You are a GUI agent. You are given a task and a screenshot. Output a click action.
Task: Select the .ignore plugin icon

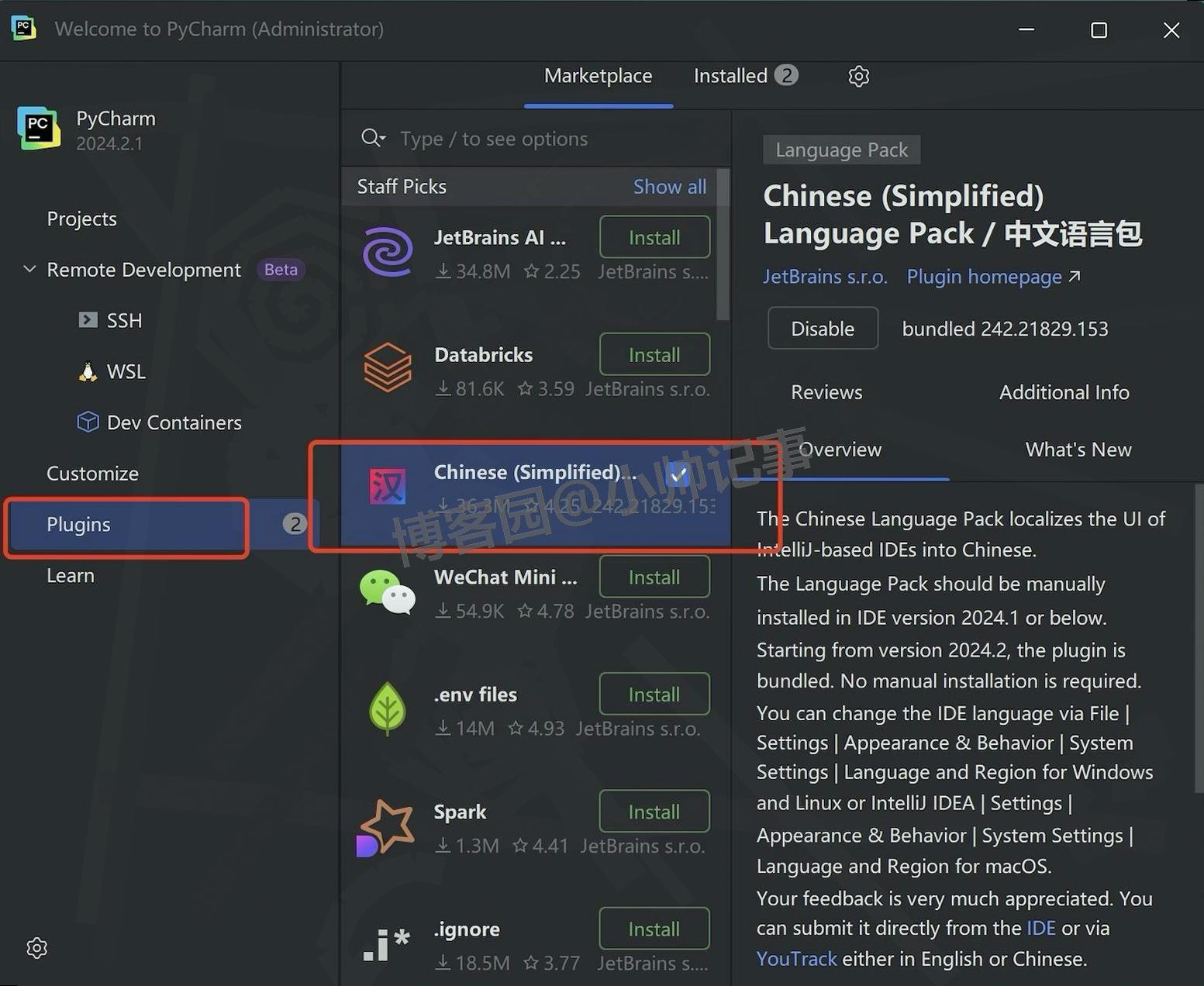tap(385, 943)
